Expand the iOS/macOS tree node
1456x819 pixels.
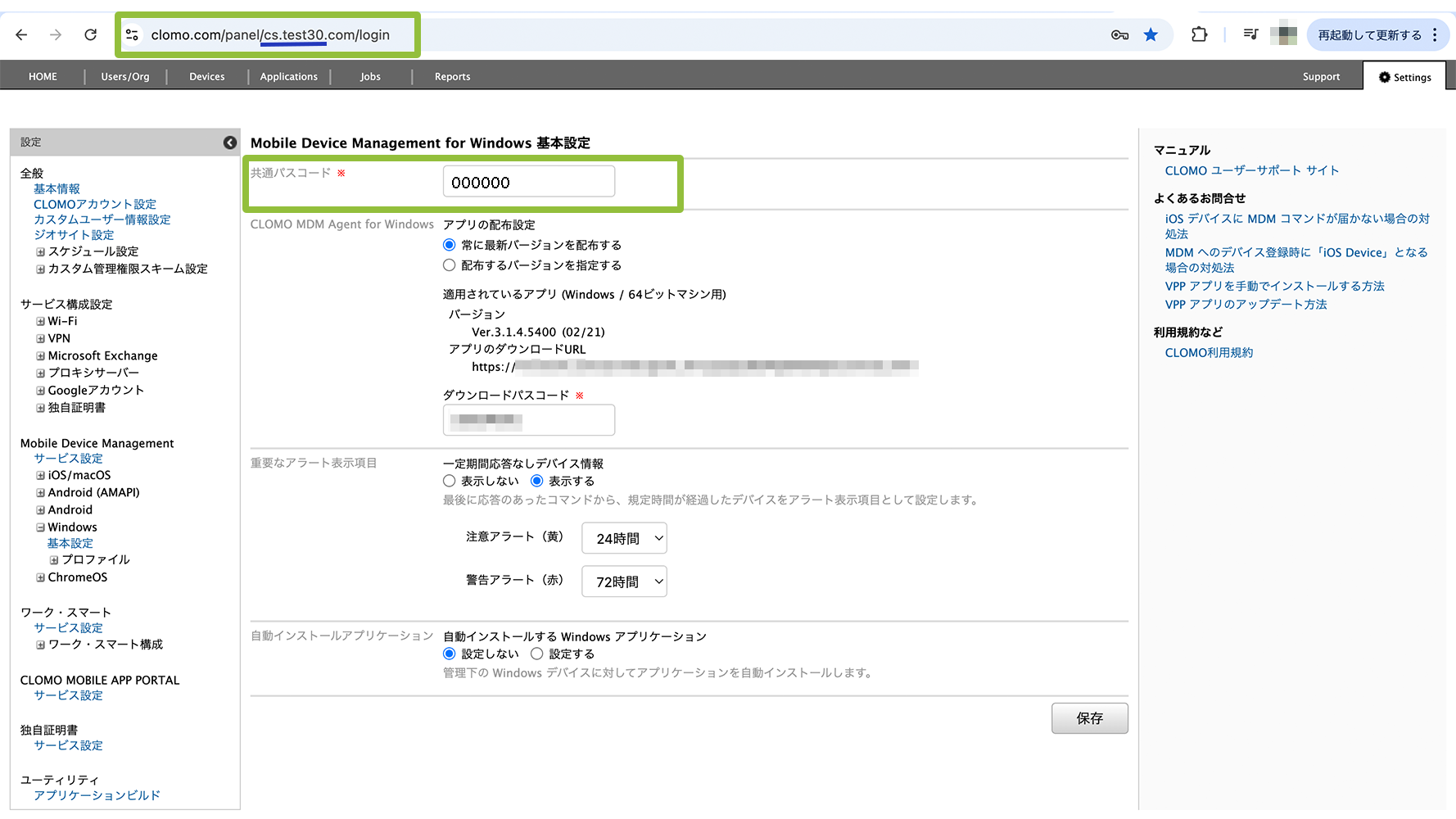click(40, 475)
